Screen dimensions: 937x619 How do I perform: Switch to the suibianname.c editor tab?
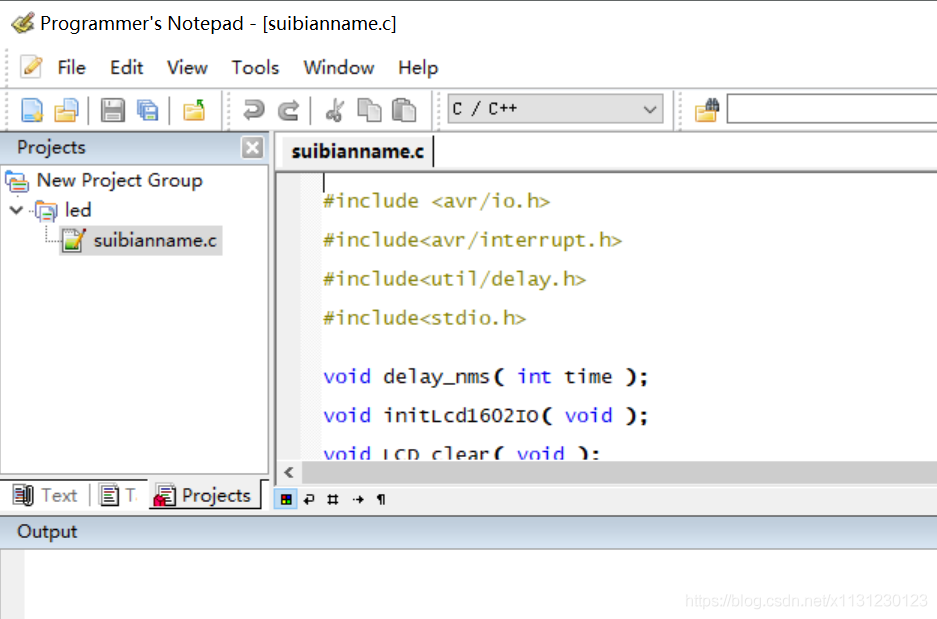coord(357,152)
